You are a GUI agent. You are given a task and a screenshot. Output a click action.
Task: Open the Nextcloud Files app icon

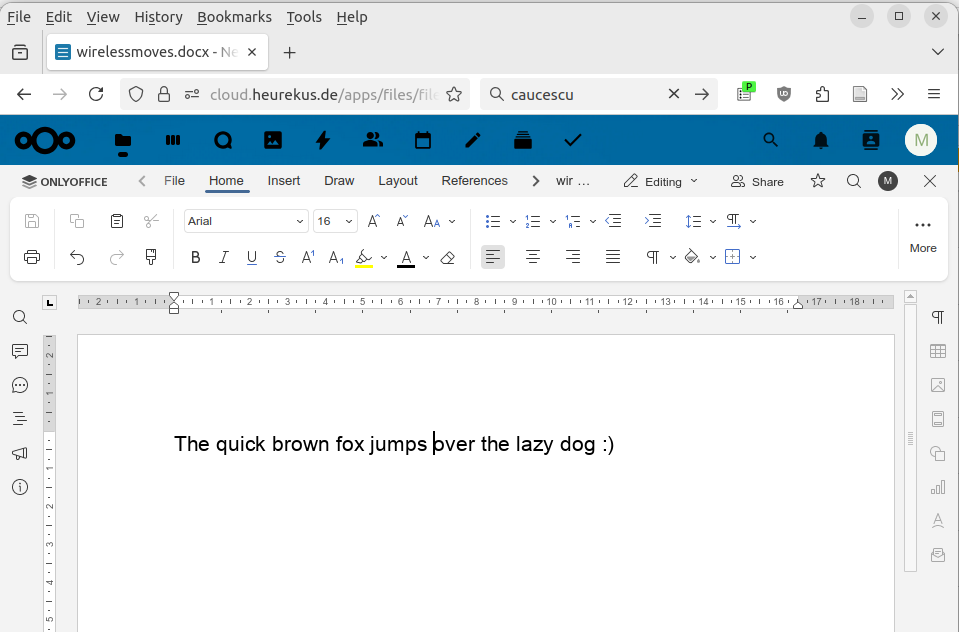pyautogui.click(x=123, y=141)
